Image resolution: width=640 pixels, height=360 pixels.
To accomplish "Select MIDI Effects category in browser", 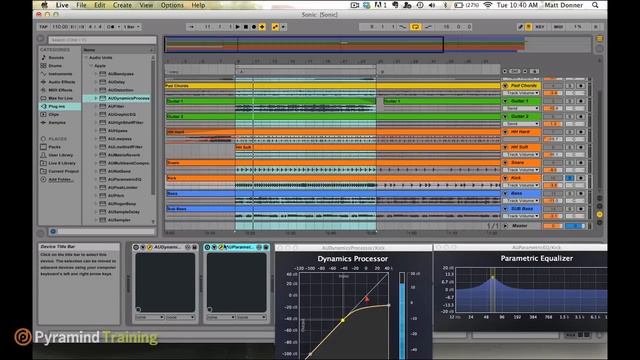I will [60, 90].
